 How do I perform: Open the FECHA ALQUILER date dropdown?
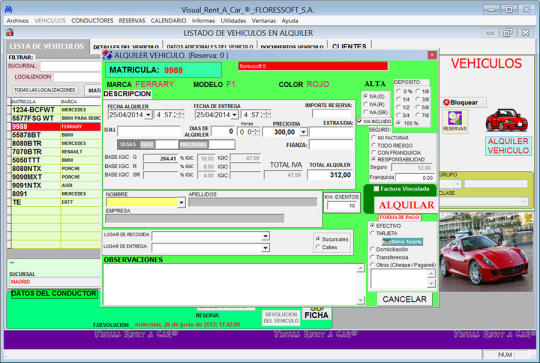(x=148, y=115)
